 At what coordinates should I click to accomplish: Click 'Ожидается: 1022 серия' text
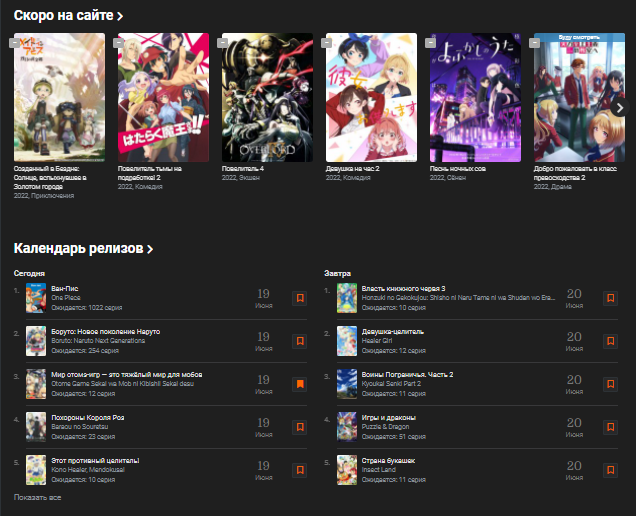click(87, 307)
